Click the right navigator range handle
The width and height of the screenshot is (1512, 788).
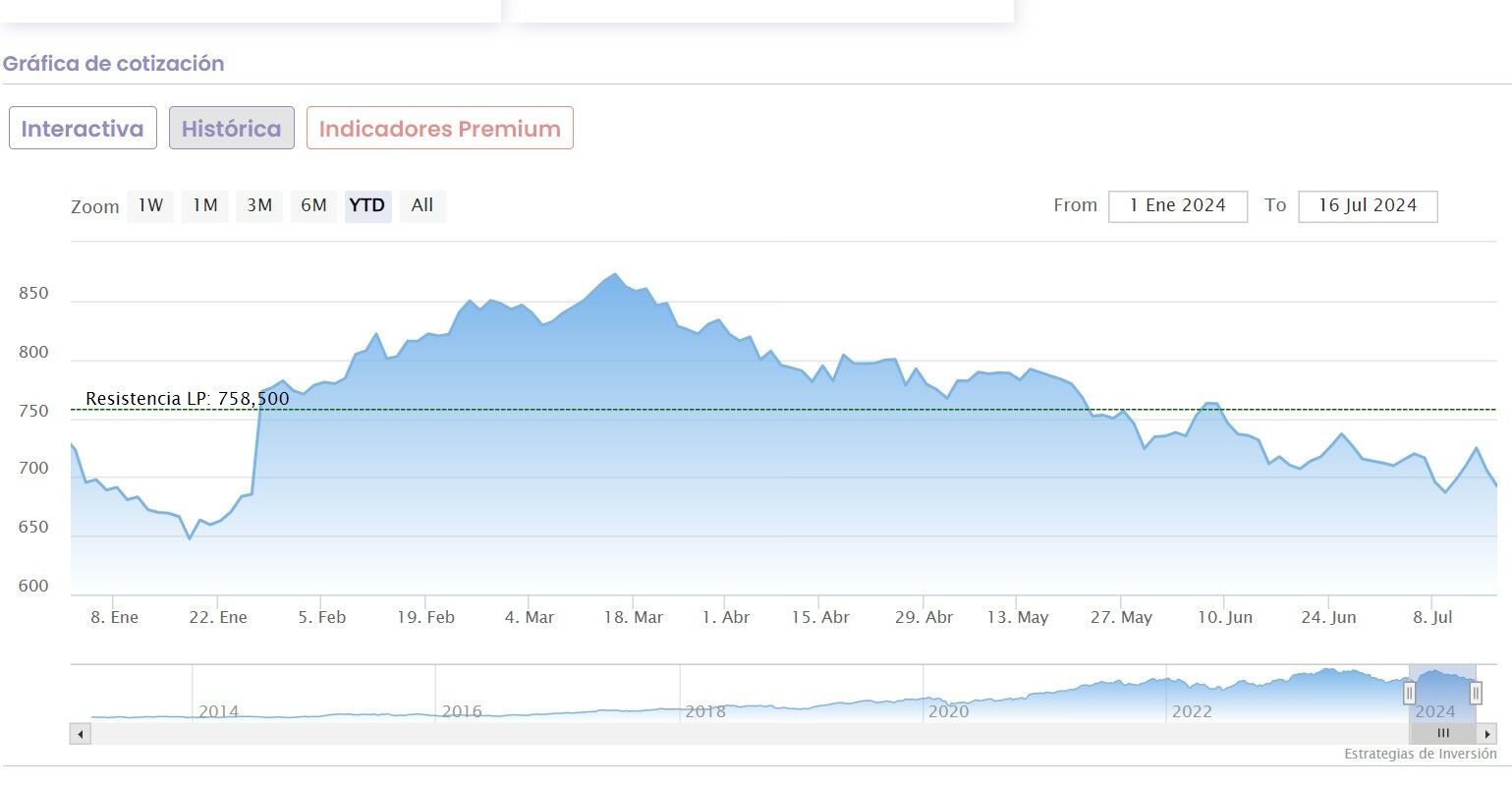(1476, 694)
